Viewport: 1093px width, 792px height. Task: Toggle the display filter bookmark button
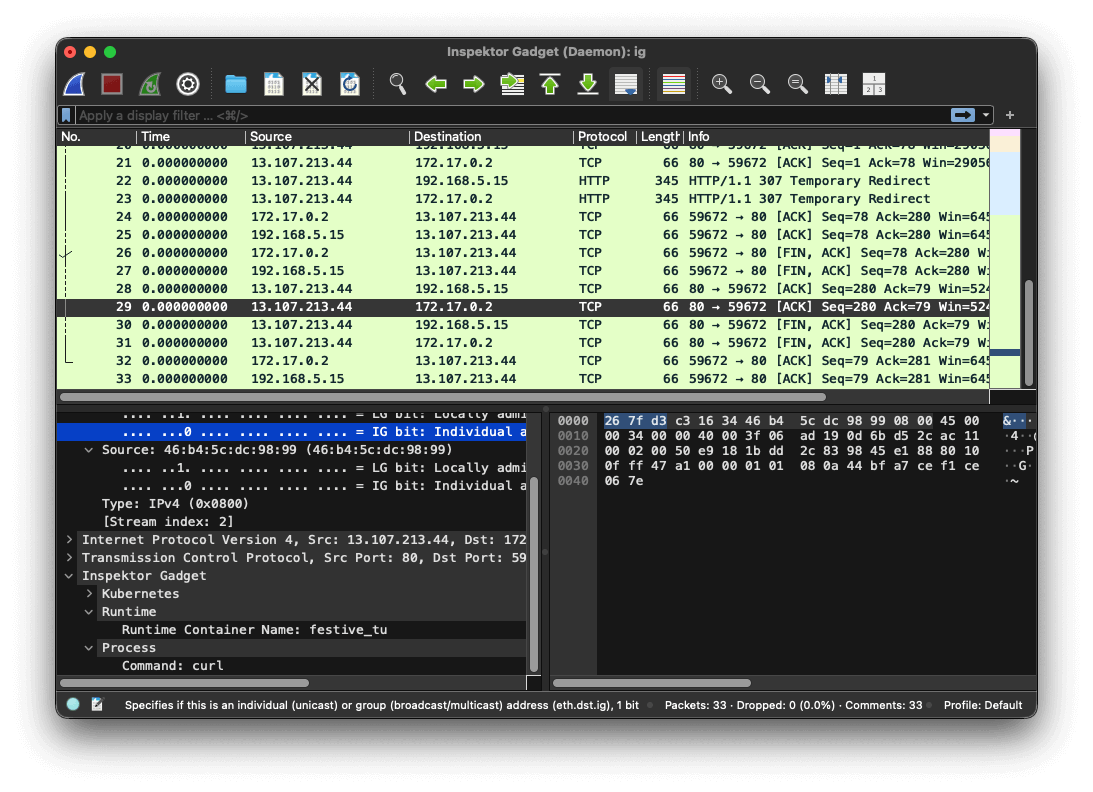point(67,115)
